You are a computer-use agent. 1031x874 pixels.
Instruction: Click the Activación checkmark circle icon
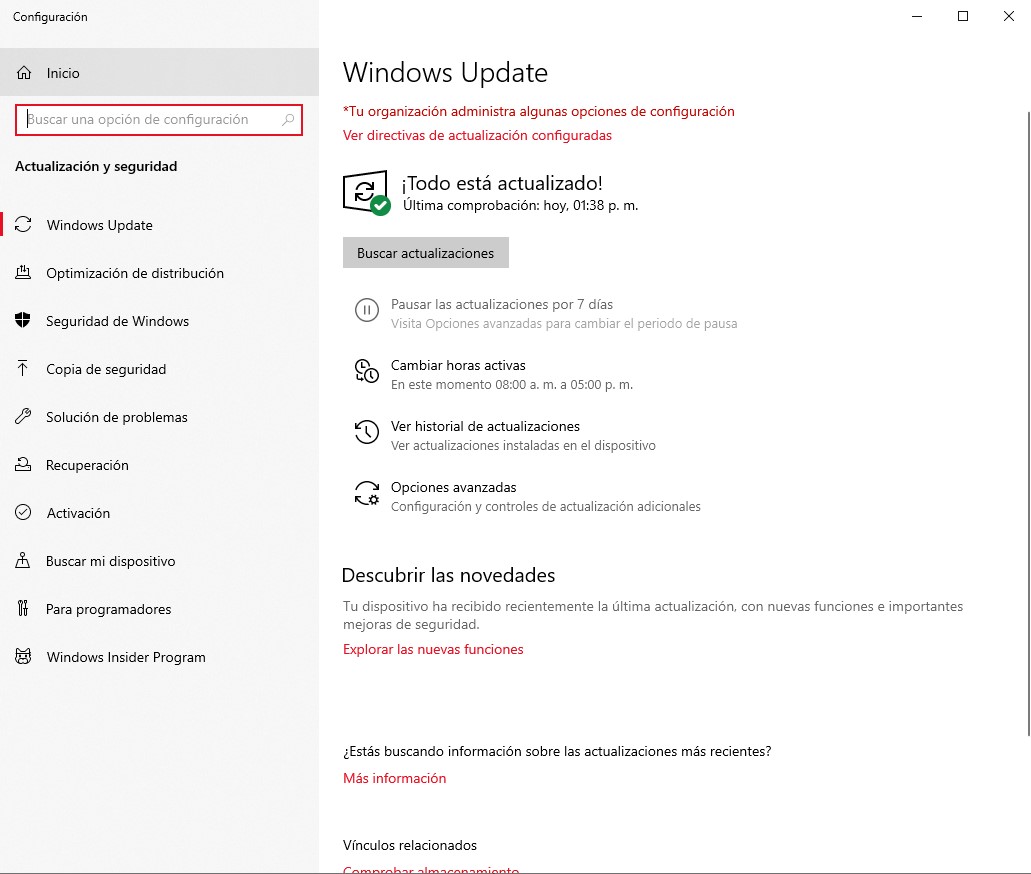point(23,512)
